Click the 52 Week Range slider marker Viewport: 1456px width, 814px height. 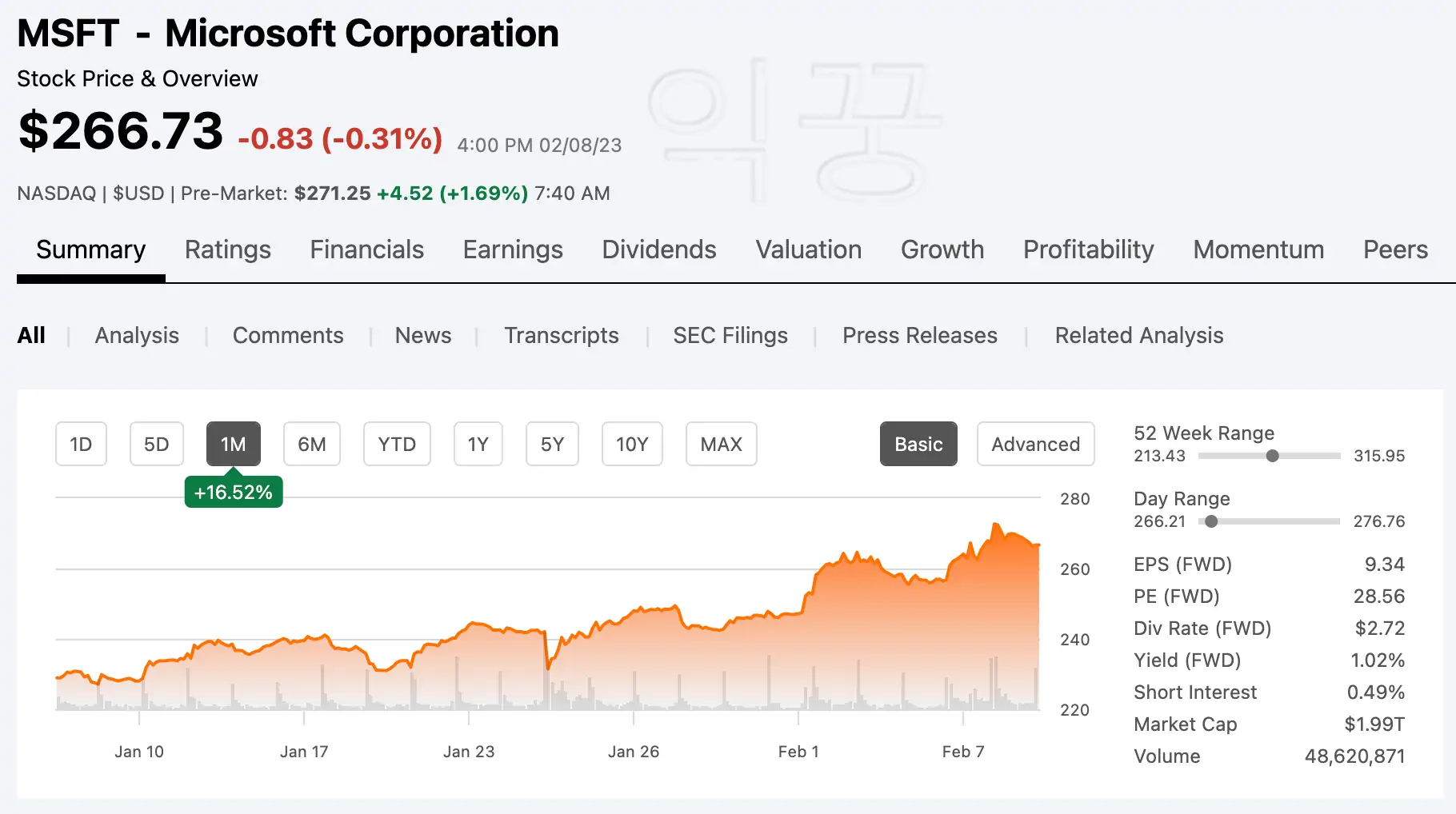(x=1272, y=456)
